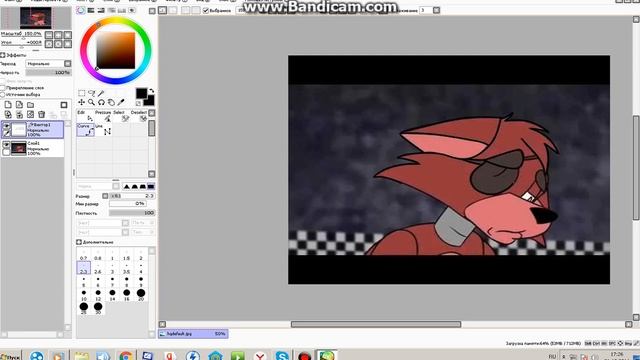
Task: Toggle RGB slider panel visibility
Action: (91, 10)
